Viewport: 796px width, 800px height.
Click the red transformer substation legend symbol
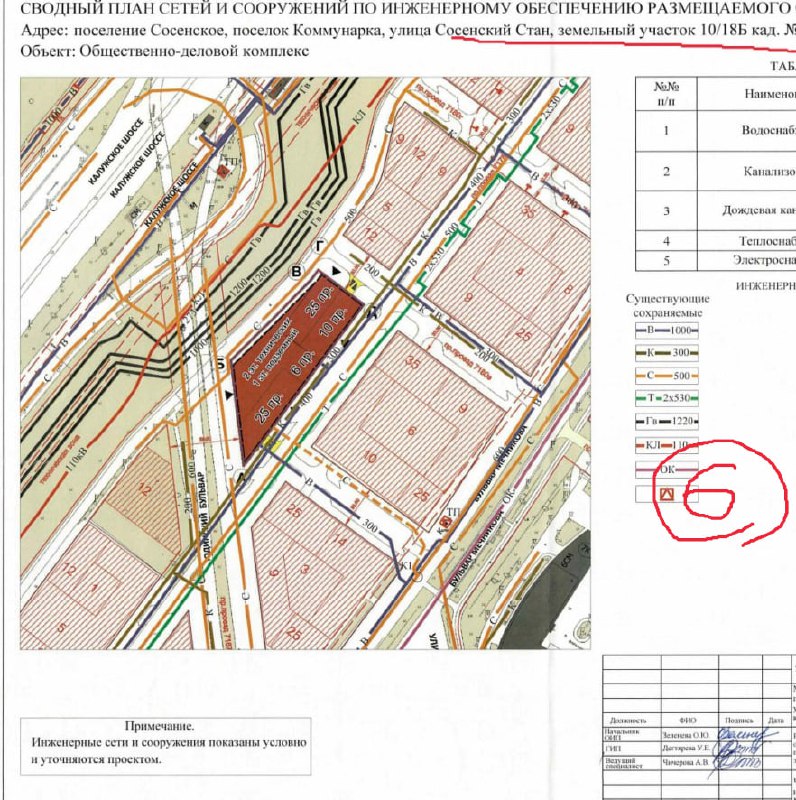[666, 494]
